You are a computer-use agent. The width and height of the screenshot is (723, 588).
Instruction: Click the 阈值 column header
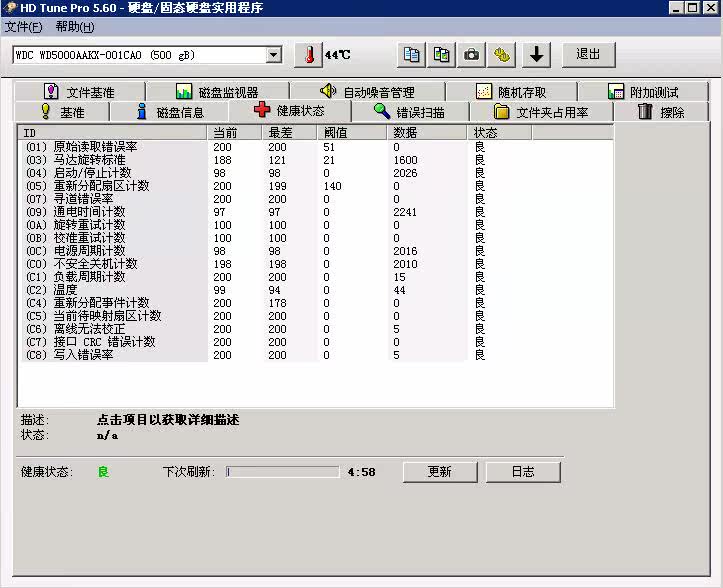[352, 133]
